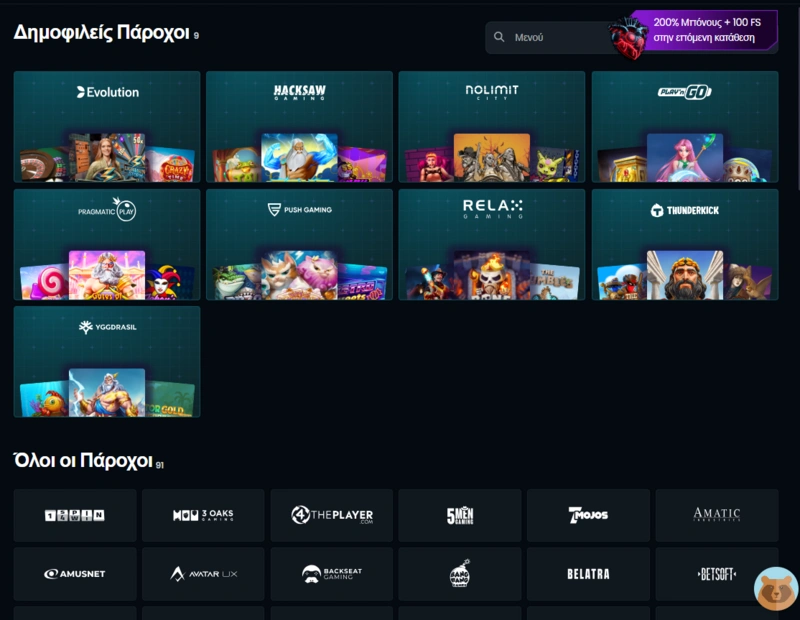Viewport: 800px width, 620px height.
Task: Click the search magnifier icon
Action: (499, 36)
